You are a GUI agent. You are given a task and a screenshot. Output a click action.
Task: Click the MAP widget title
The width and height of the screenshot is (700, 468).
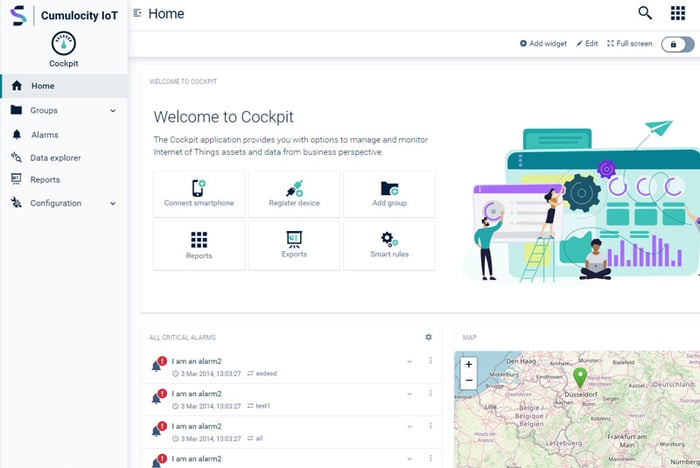470,338
